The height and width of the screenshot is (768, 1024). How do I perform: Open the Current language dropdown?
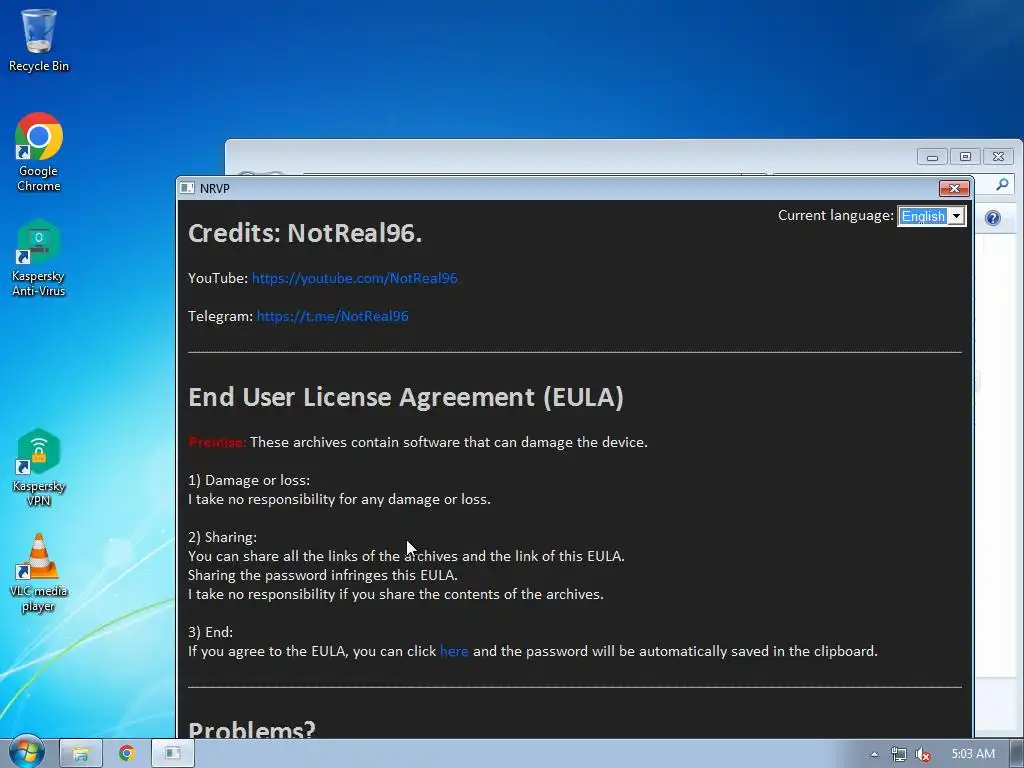point(931,216)
